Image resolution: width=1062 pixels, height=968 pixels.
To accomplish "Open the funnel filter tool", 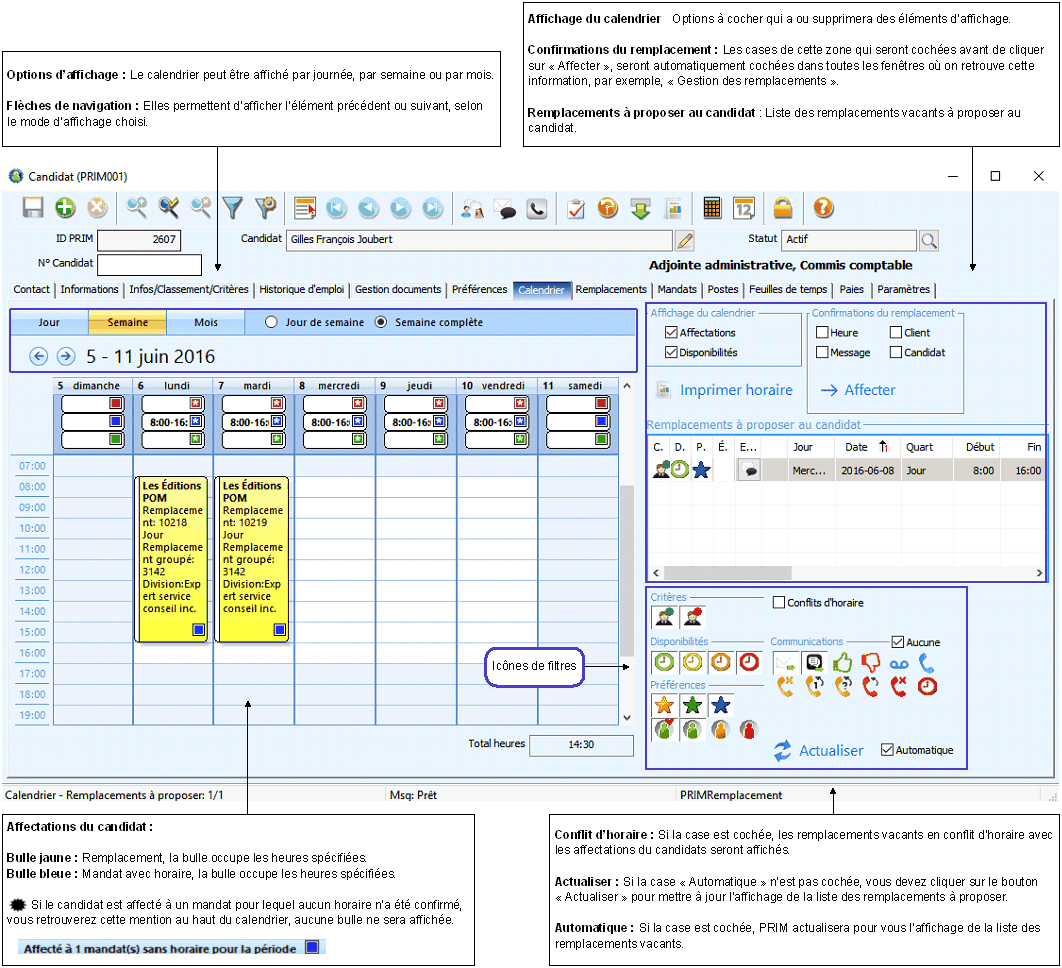I will tap(233, 208).
